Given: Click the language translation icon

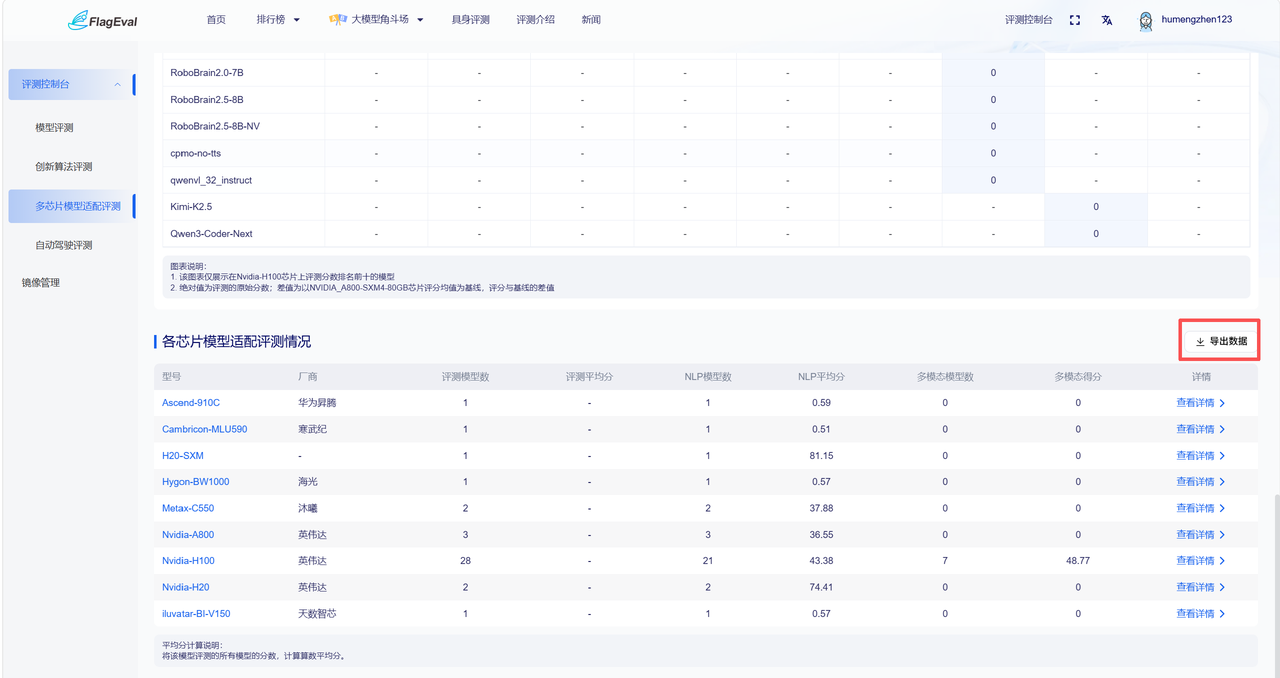Looking at the screenshot, I should (x=1107, y=20).
